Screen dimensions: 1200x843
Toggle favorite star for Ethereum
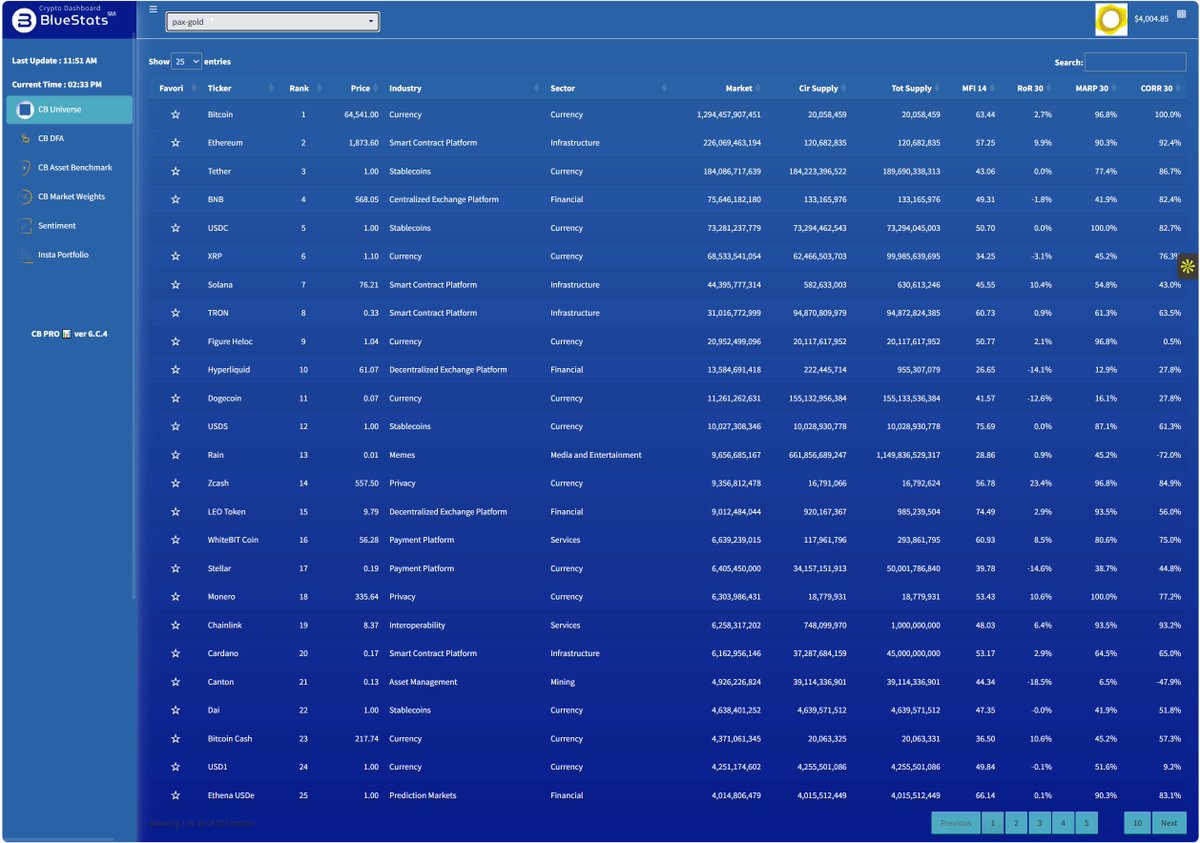pyautogui.click(x=176, y=143)
